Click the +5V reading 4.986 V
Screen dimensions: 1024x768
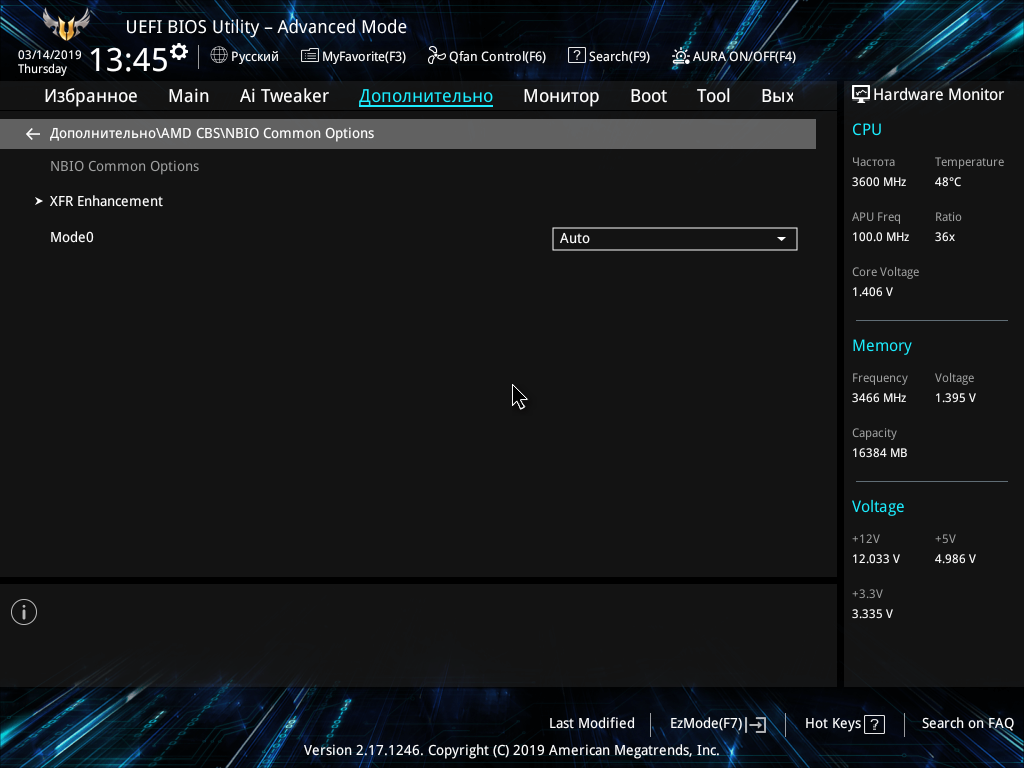[955, 558]
